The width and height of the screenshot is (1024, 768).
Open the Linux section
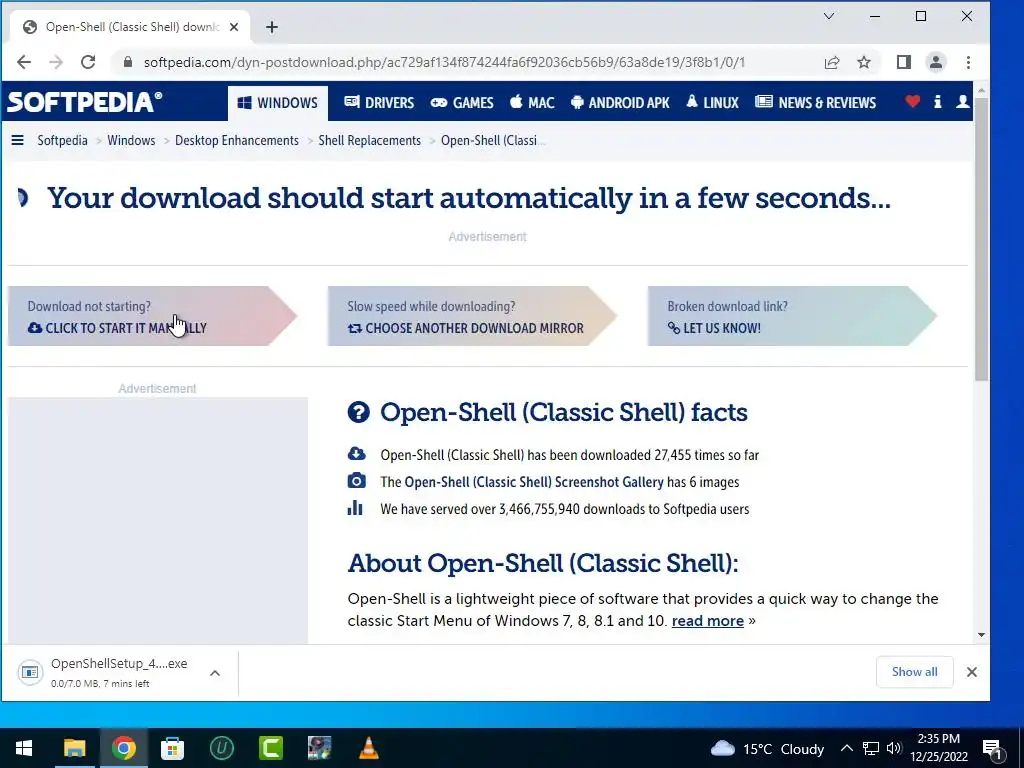(712, 103)
